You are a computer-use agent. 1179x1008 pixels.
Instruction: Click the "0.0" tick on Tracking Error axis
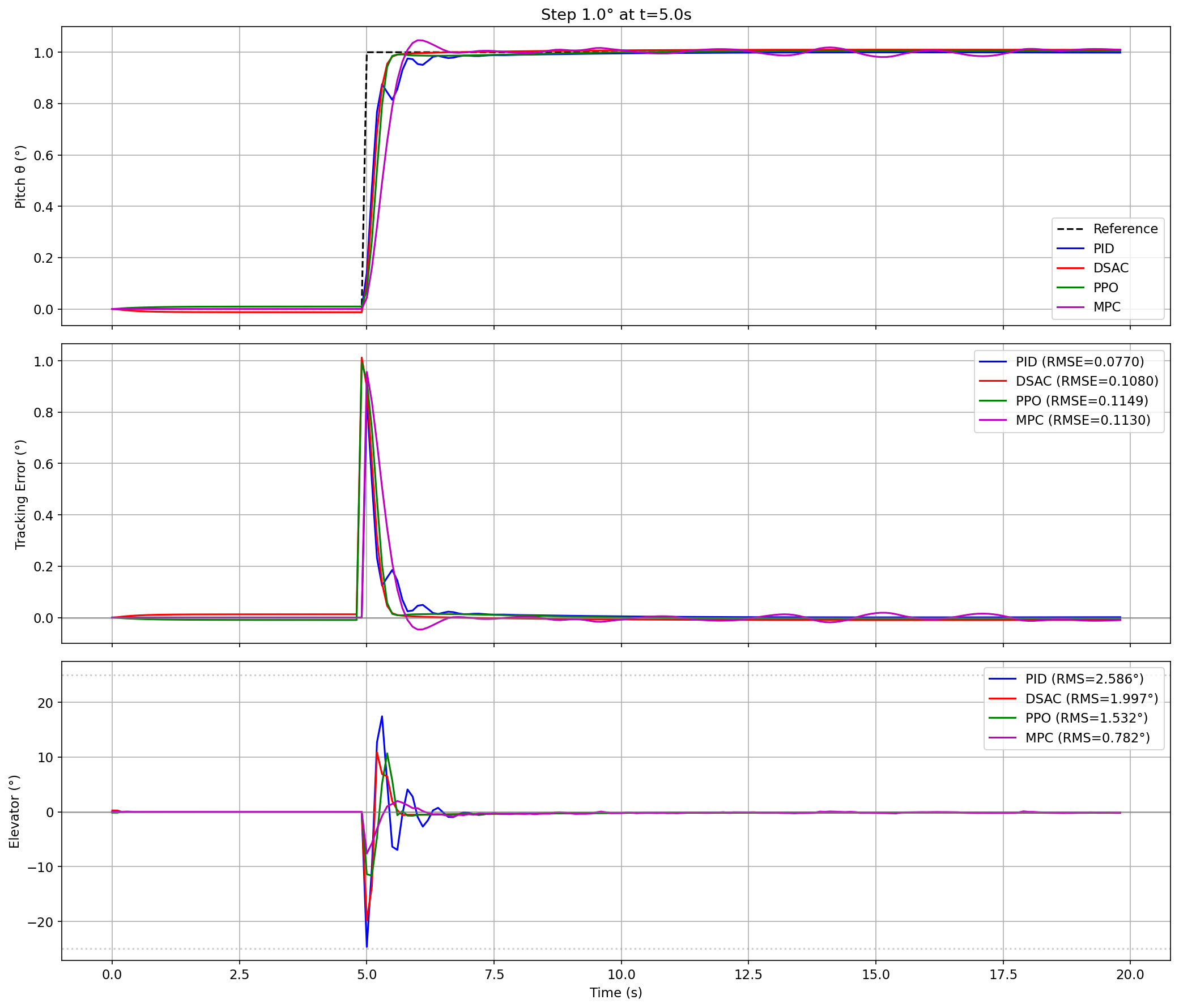click(x=44, y=618)
